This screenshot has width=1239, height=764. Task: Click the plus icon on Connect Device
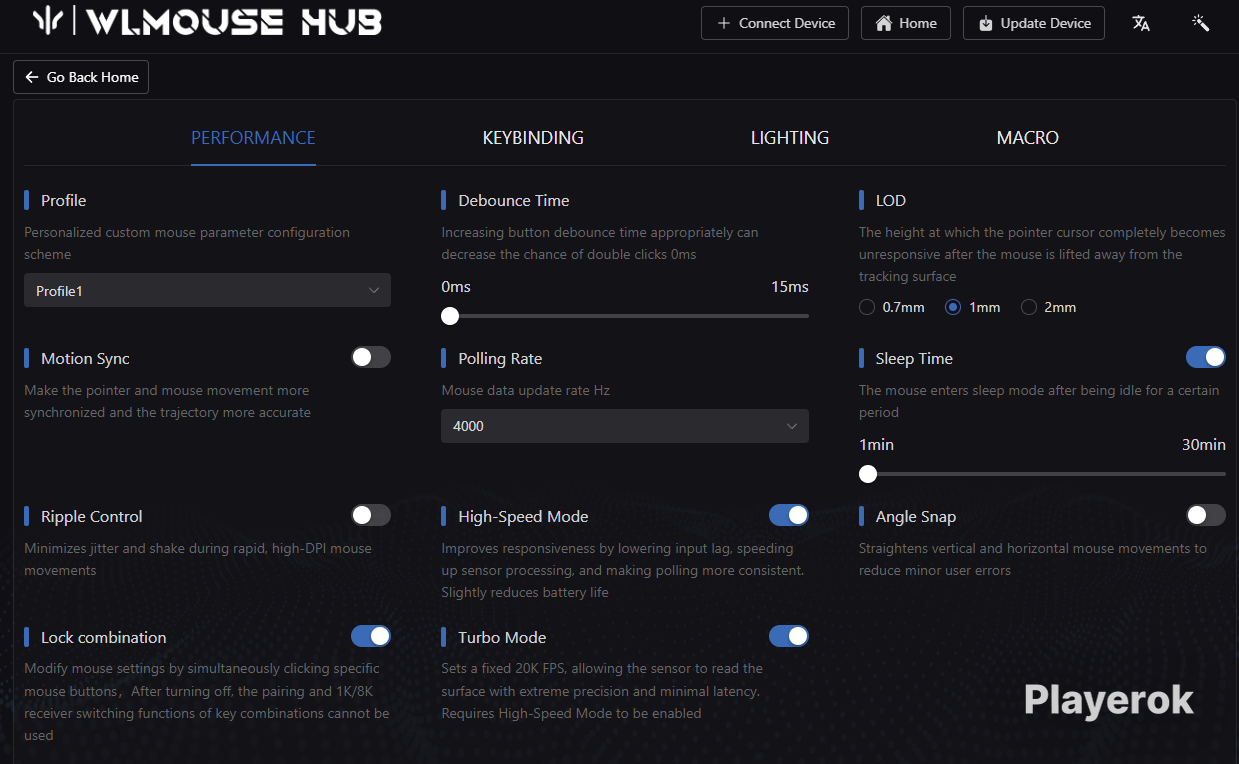(723, 23)
